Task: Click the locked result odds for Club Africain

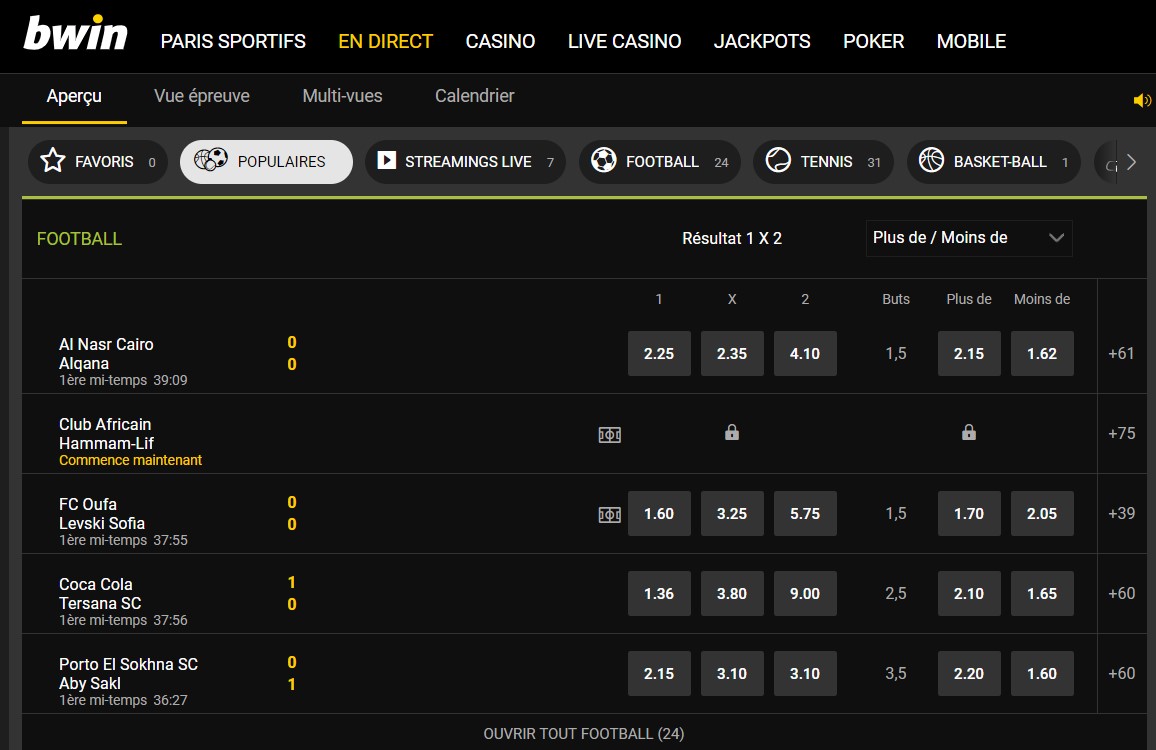Action: coord(731,433)
